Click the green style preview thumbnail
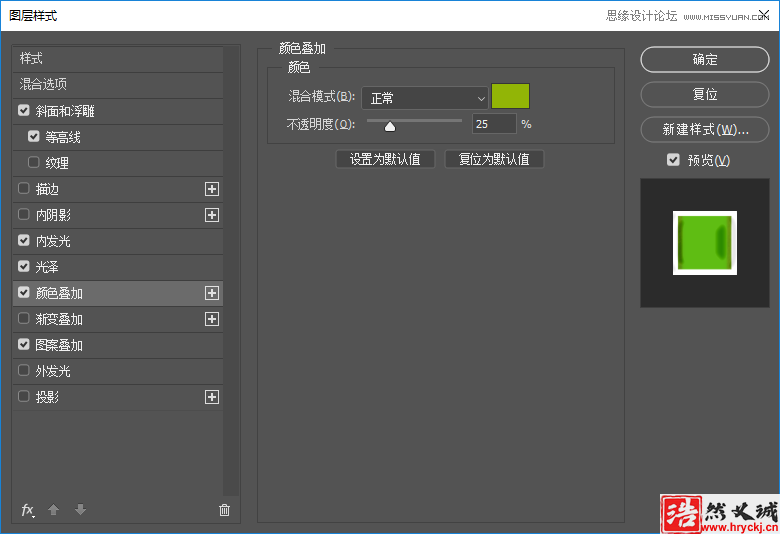Screen dimensions: 780x534 coord(705,243)
